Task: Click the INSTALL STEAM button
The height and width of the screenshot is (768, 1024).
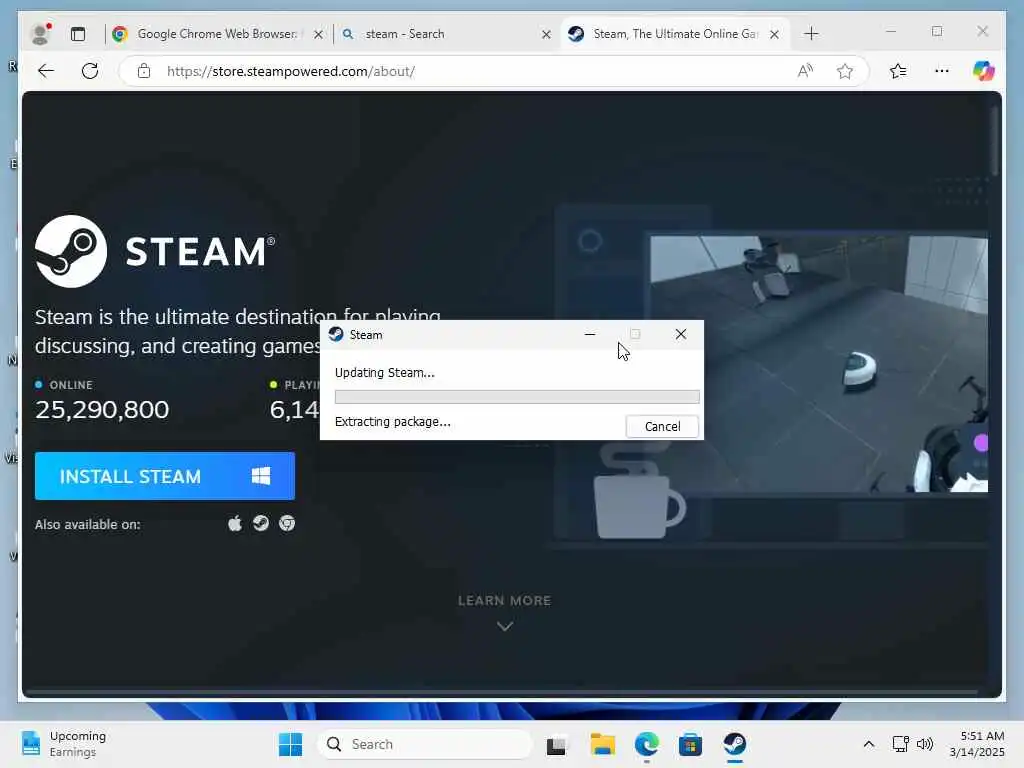Action: pyautogui.click(x=165, y=476)
